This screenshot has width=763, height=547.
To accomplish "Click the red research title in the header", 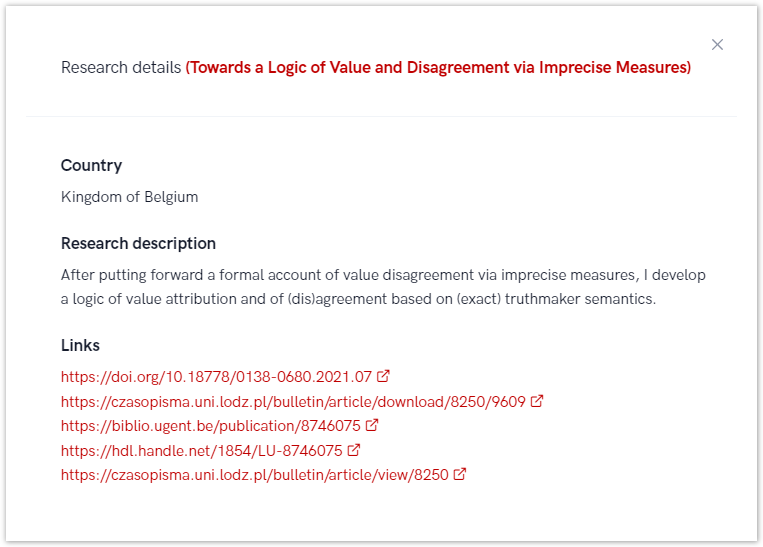I will tap(438, 67).
